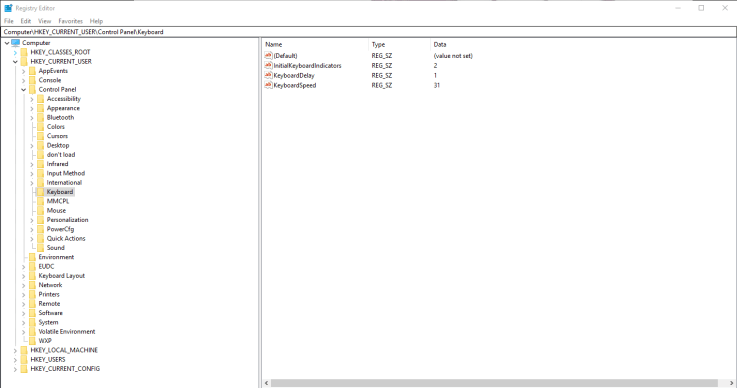The width and height of the screenshot is (737, 388).
Task: Click the Registry Editor title bar icon
Action: pyautogui.click(x=8, y=8)
